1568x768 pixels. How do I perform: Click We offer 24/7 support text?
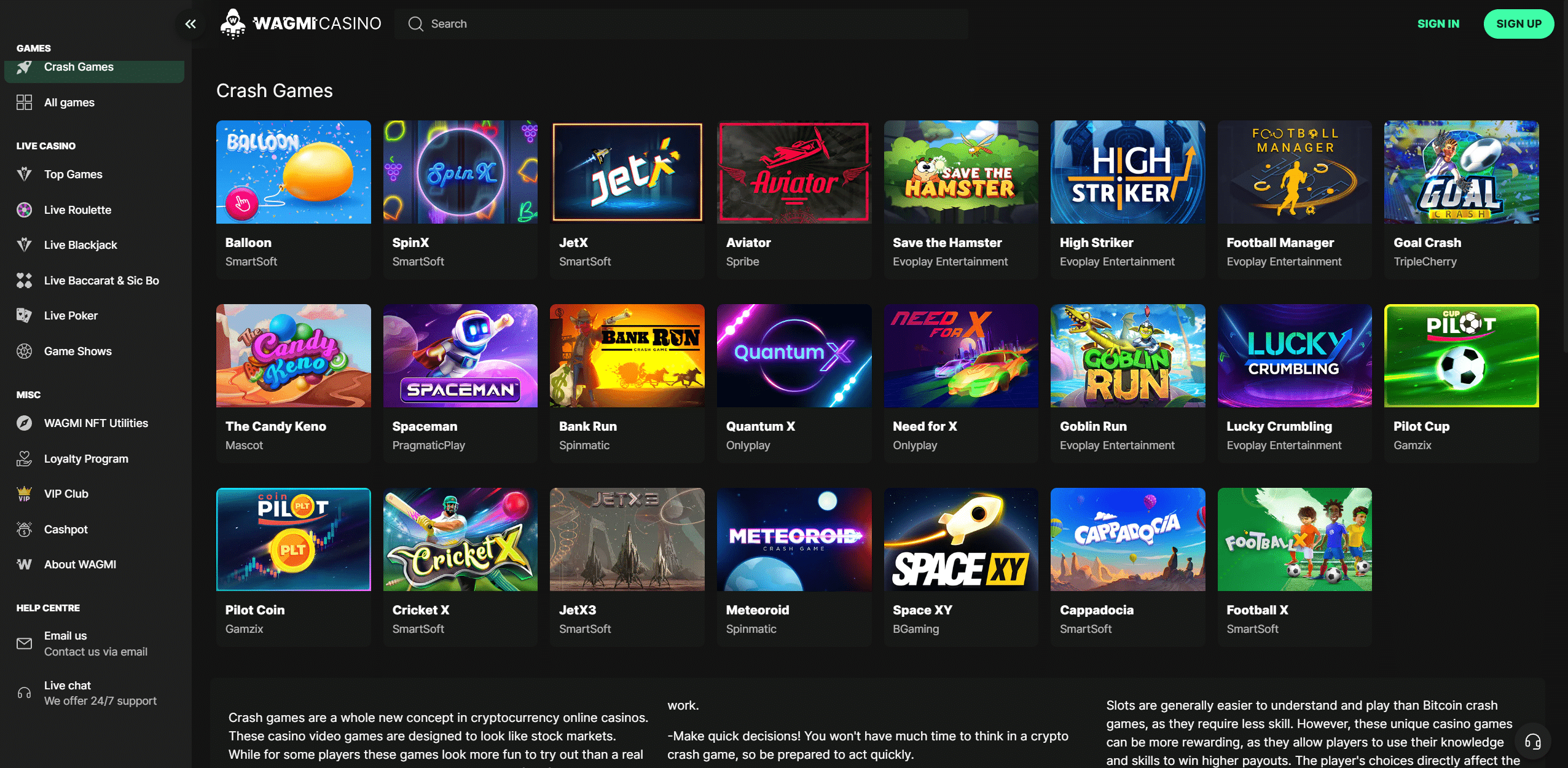coord(100,701)
